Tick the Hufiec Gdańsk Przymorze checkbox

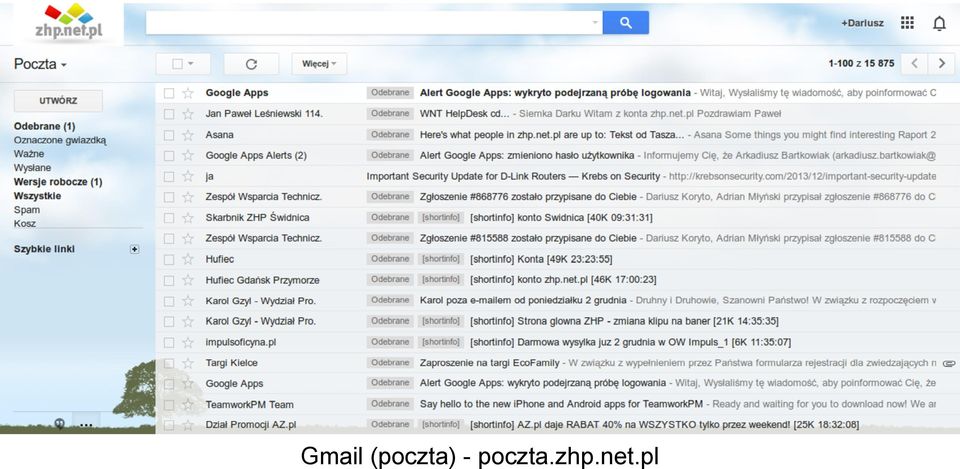[x=169, y=280]
